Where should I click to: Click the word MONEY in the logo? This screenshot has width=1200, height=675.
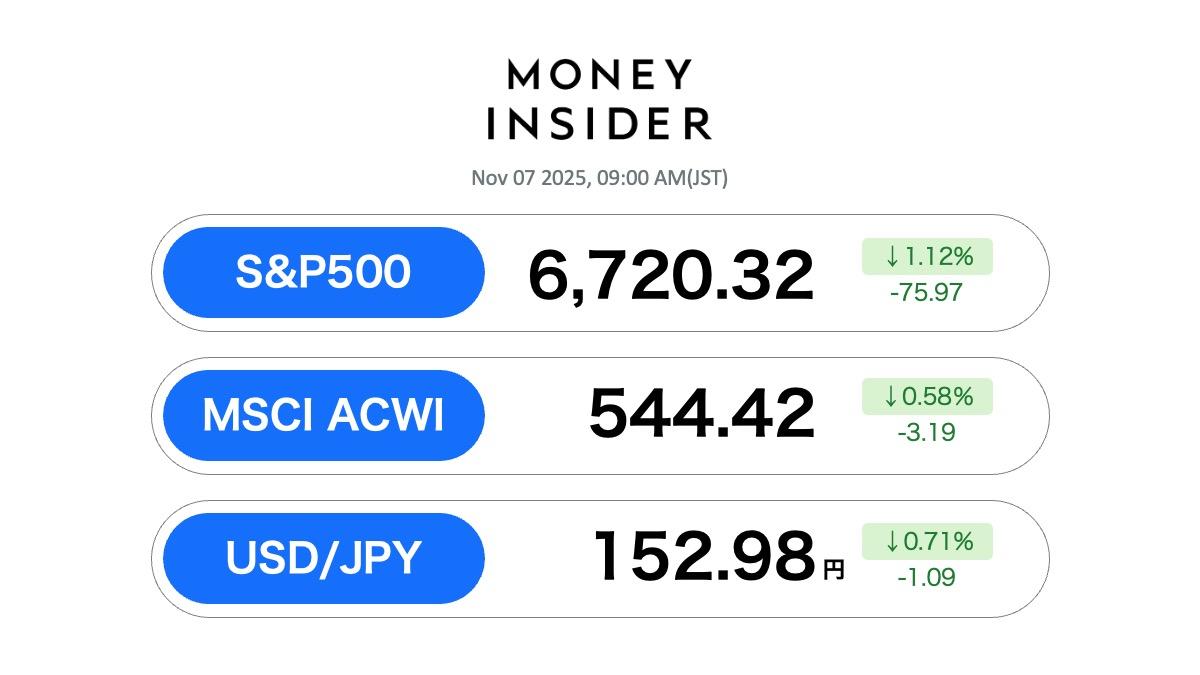coord(600,75)
